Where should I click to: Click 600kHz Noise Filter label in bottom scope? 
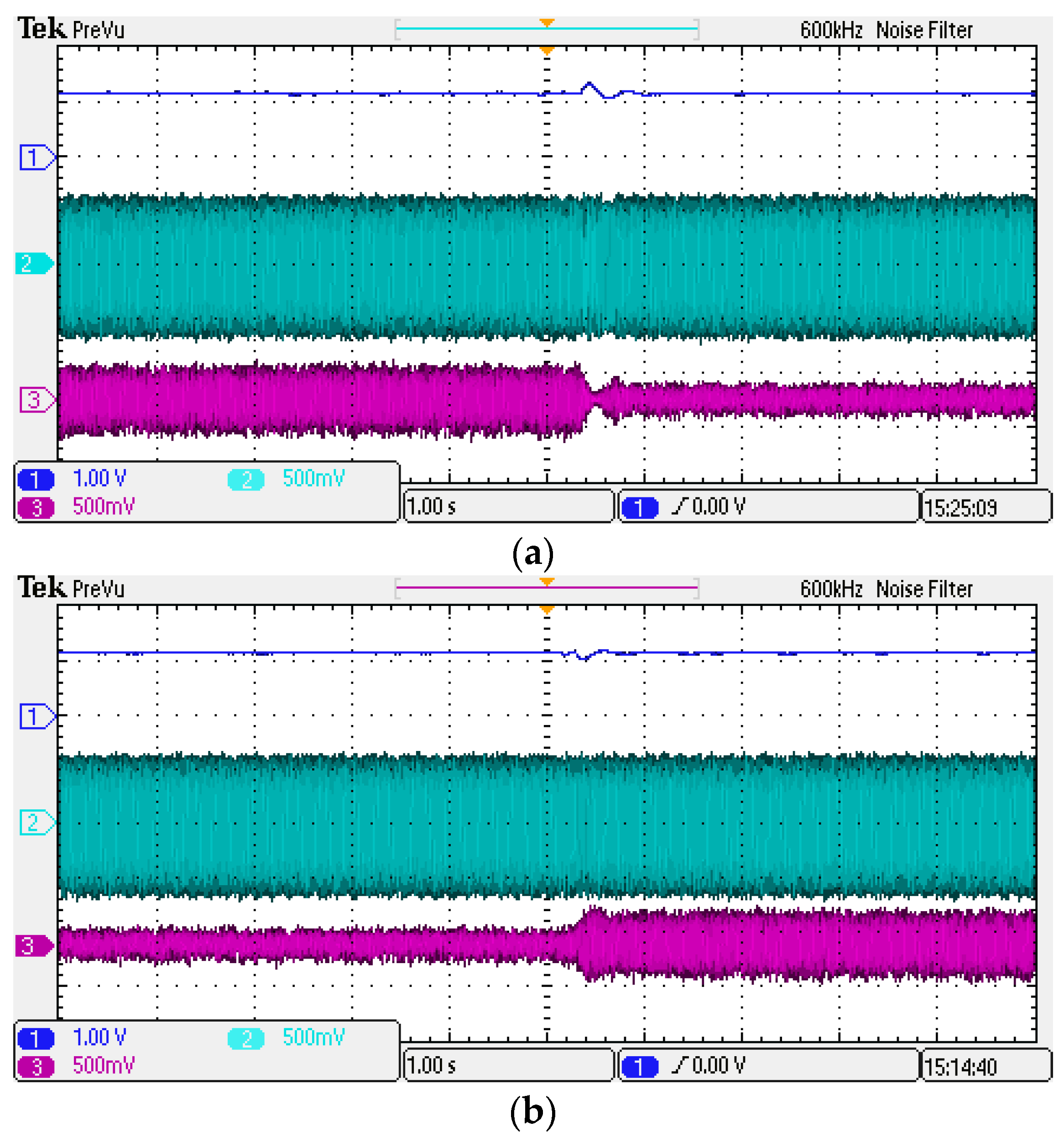886,589
